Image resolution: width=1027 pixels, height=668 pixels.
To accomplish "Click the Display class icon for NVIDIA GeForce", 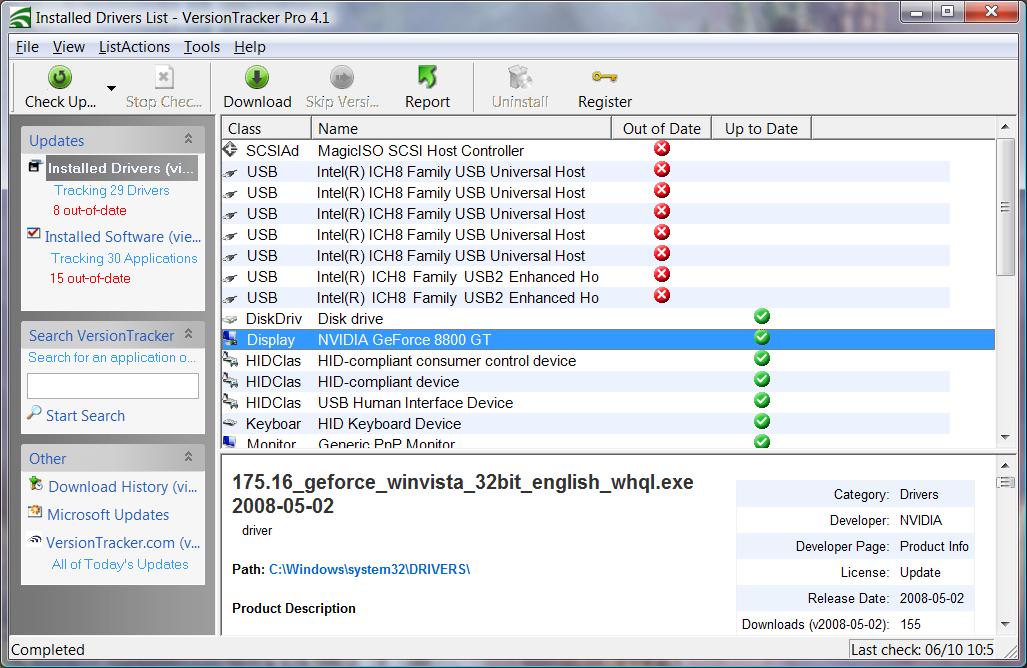I will (230, 339).
